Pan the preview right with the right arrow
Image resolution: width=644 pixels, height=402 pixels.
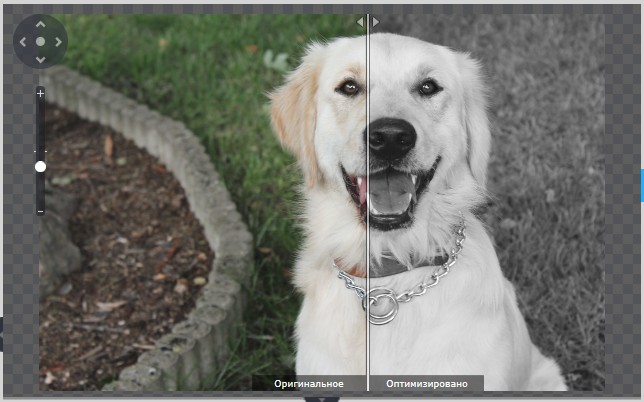58,42
